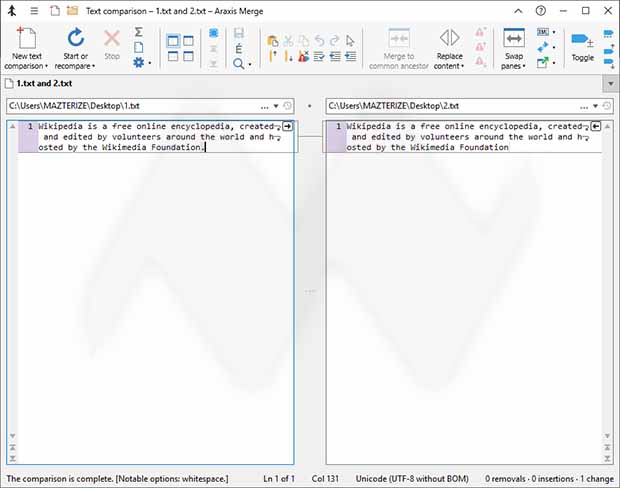Open the hamburger menu in title bar

[x=33, y=10]
